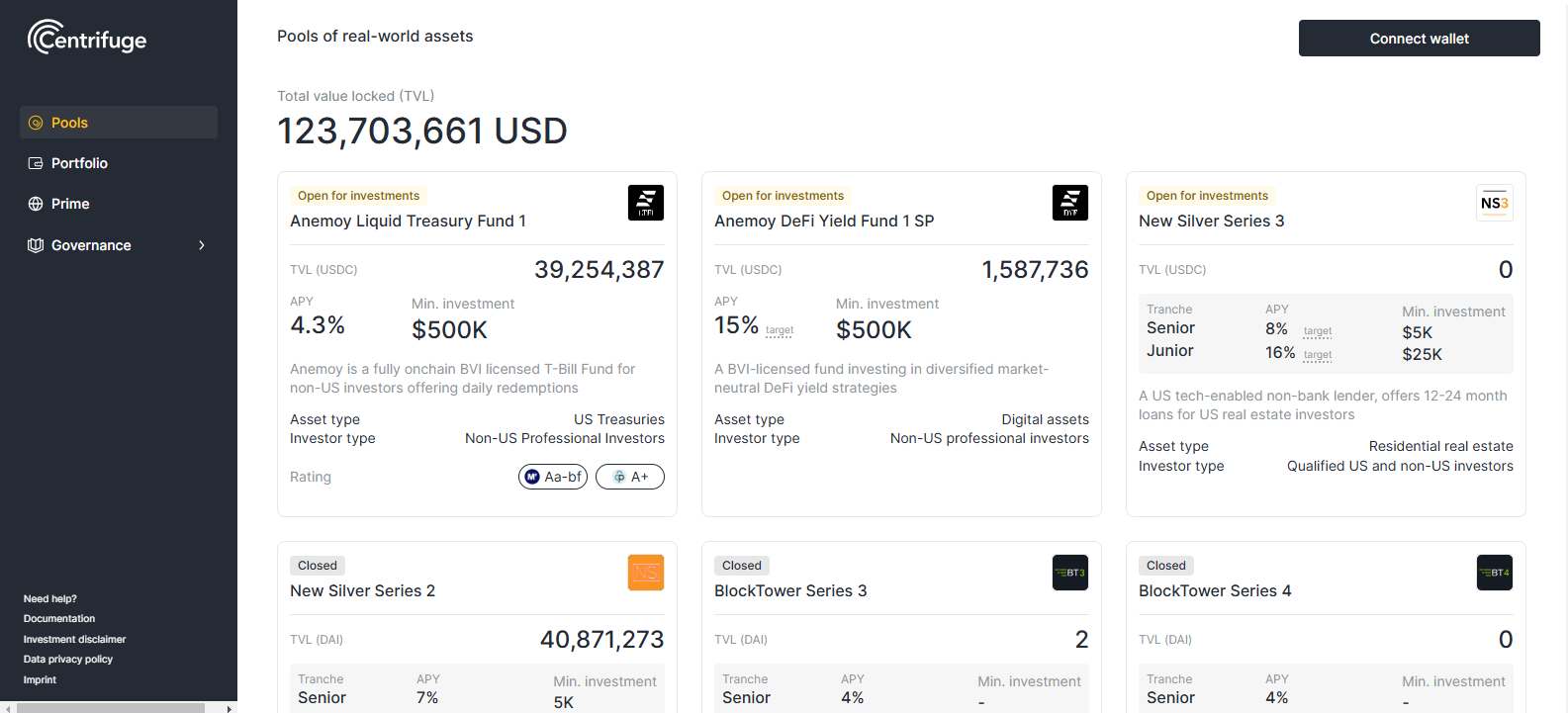Click Residential real estate asset type
The height and width of the screenshot is (713, 1568).
(1440, 446)
